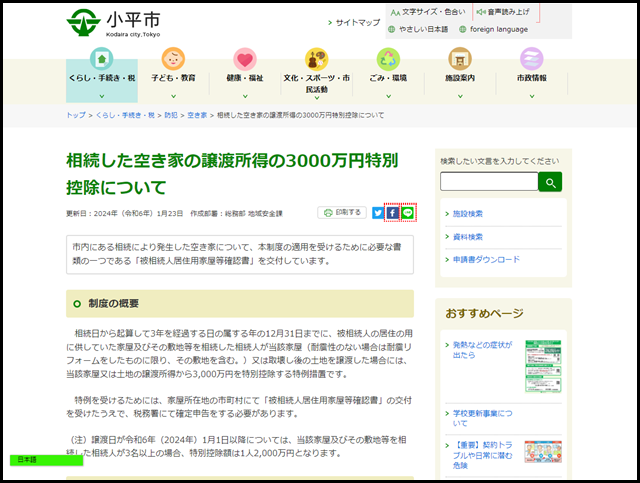Click the 発熱などの症状 flyer thumbnail
Image resolution: width=640 pixels, height=483 pixels.
pyautogui.click(x=543, y=366)
